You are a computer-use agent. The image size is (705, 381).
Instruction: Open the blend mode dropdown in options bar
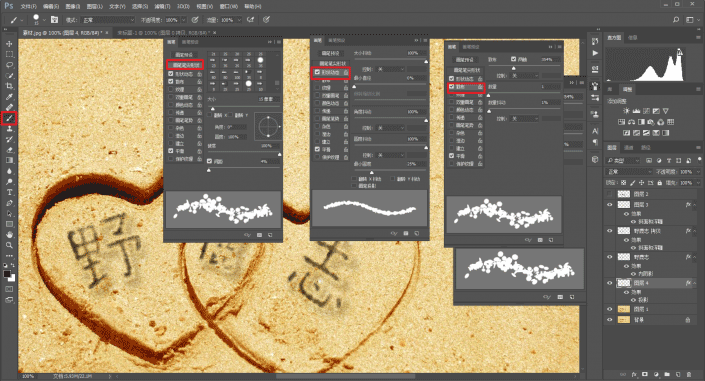[108, 20]
